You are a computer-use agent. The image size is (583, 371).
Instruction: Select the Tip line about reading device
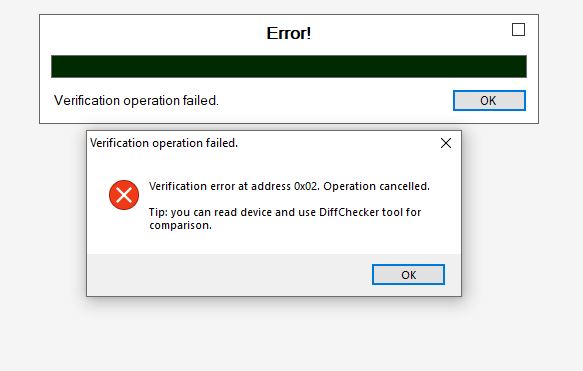285,219
